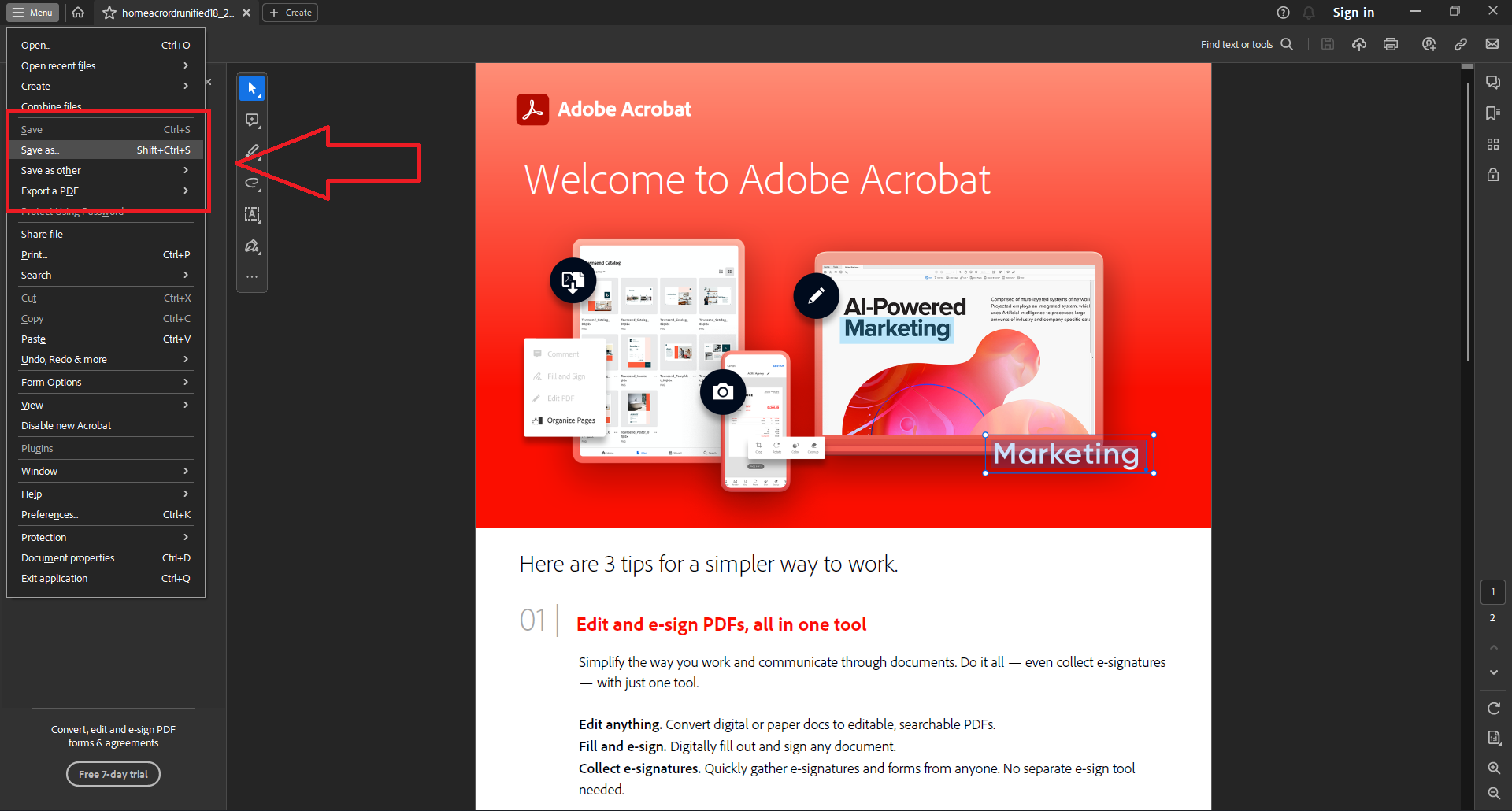Open the Comments panel
The height and width of the screenshot is (811, 1512).
click(x=1493, y=82)
